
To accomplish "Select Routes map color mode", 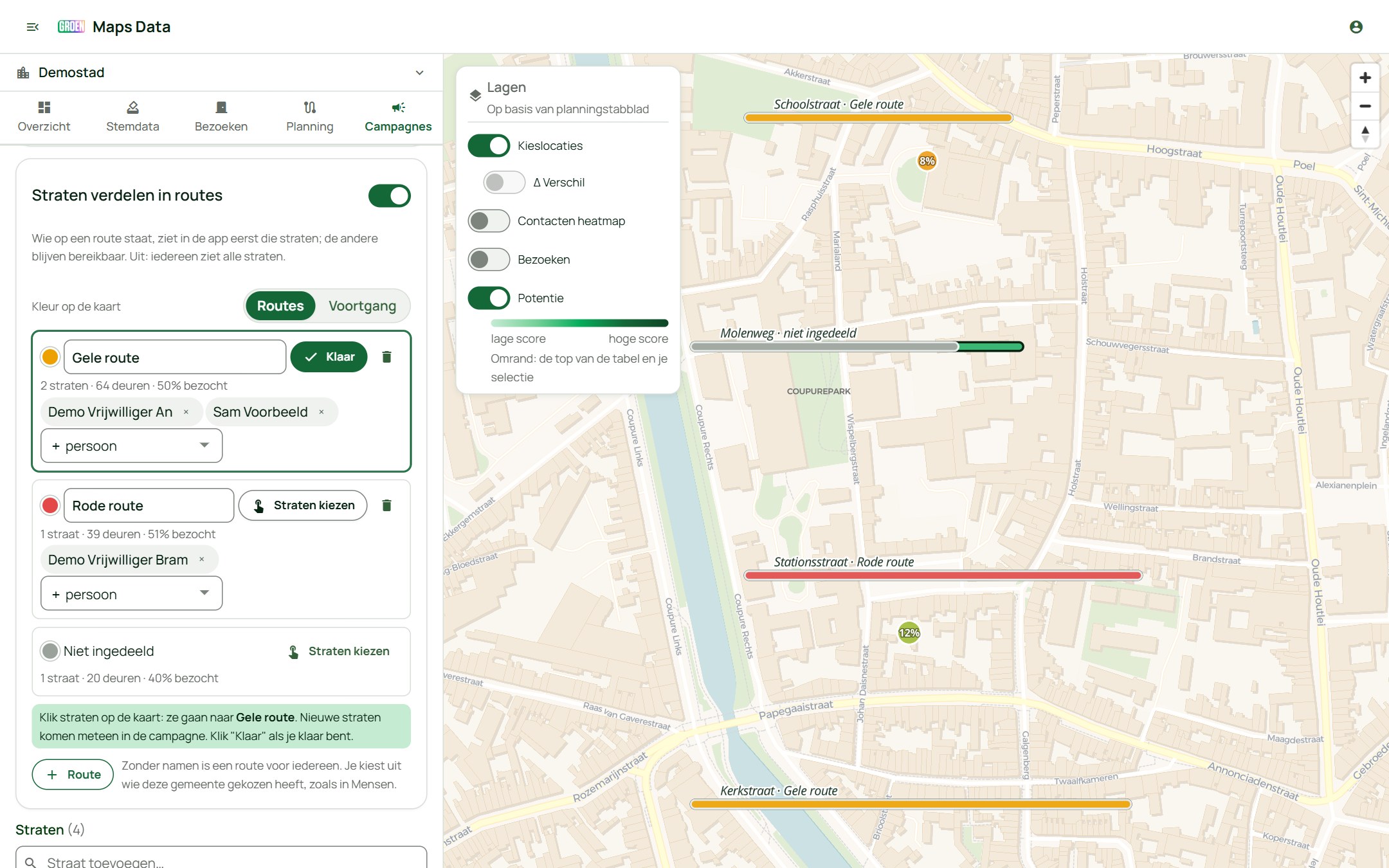I will point(280,306).
